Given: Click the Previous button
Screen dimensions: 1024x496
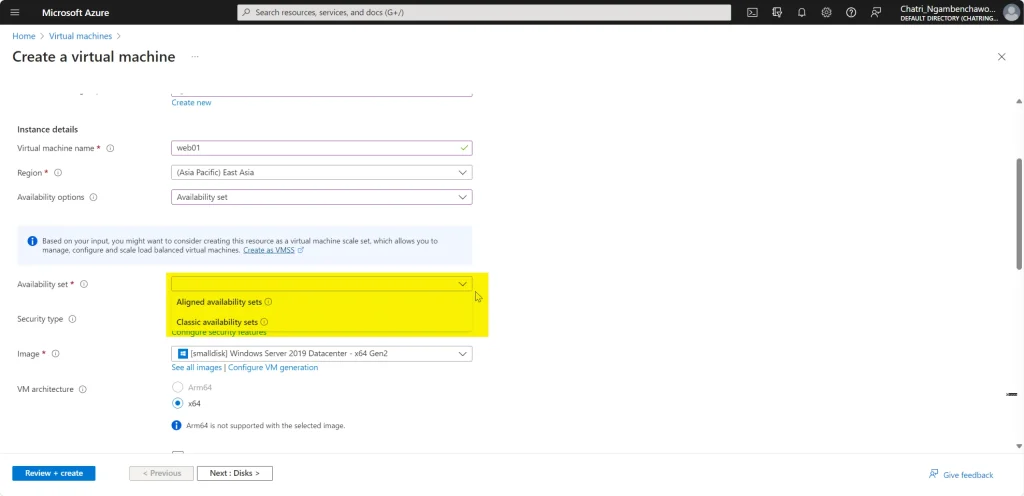Looking at the screenshot, I should (x=161, y=473).
